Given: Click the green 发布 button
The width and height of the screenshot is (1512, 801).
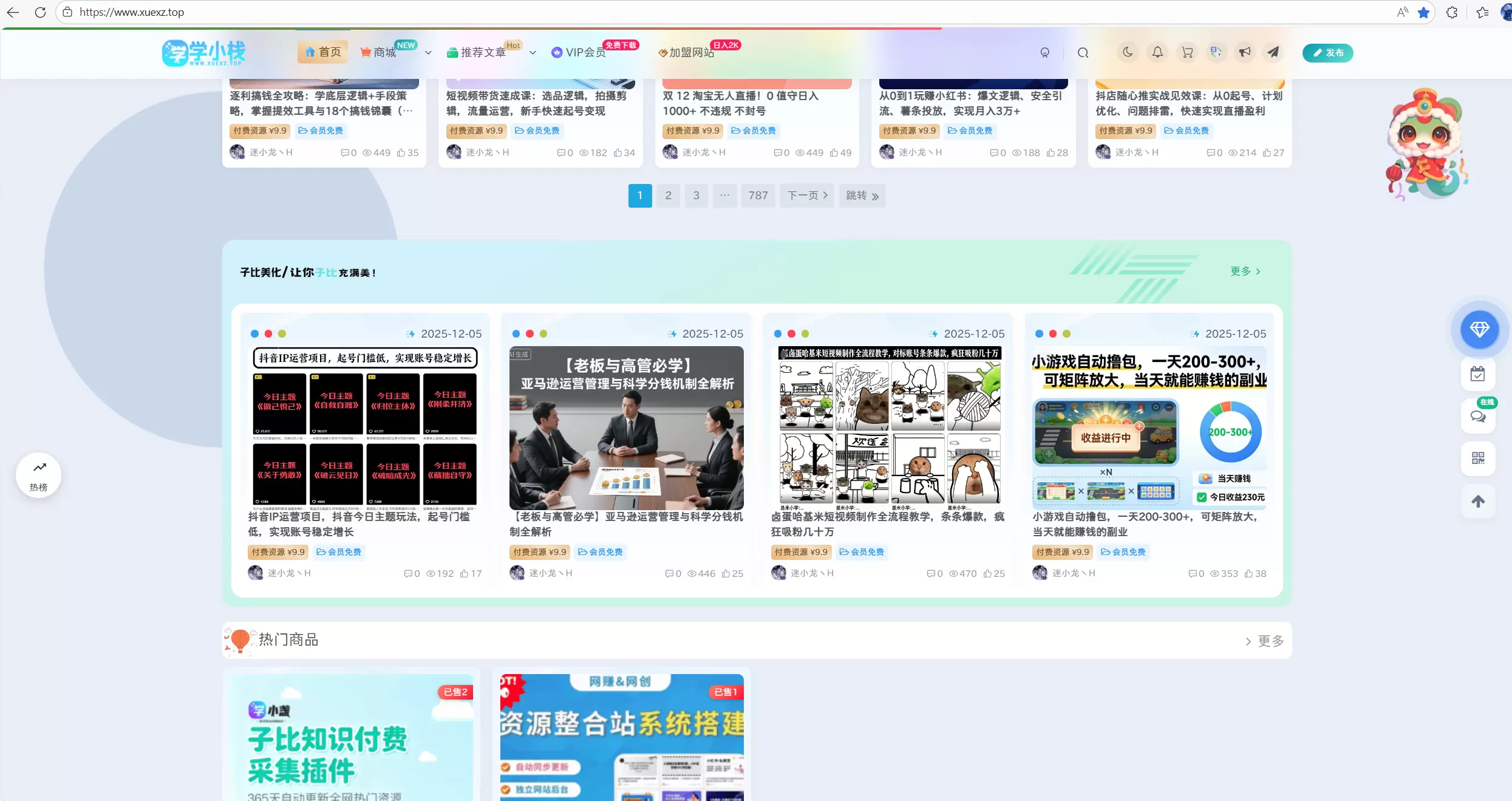Looking at the screenshot, I should [1327, 53].
